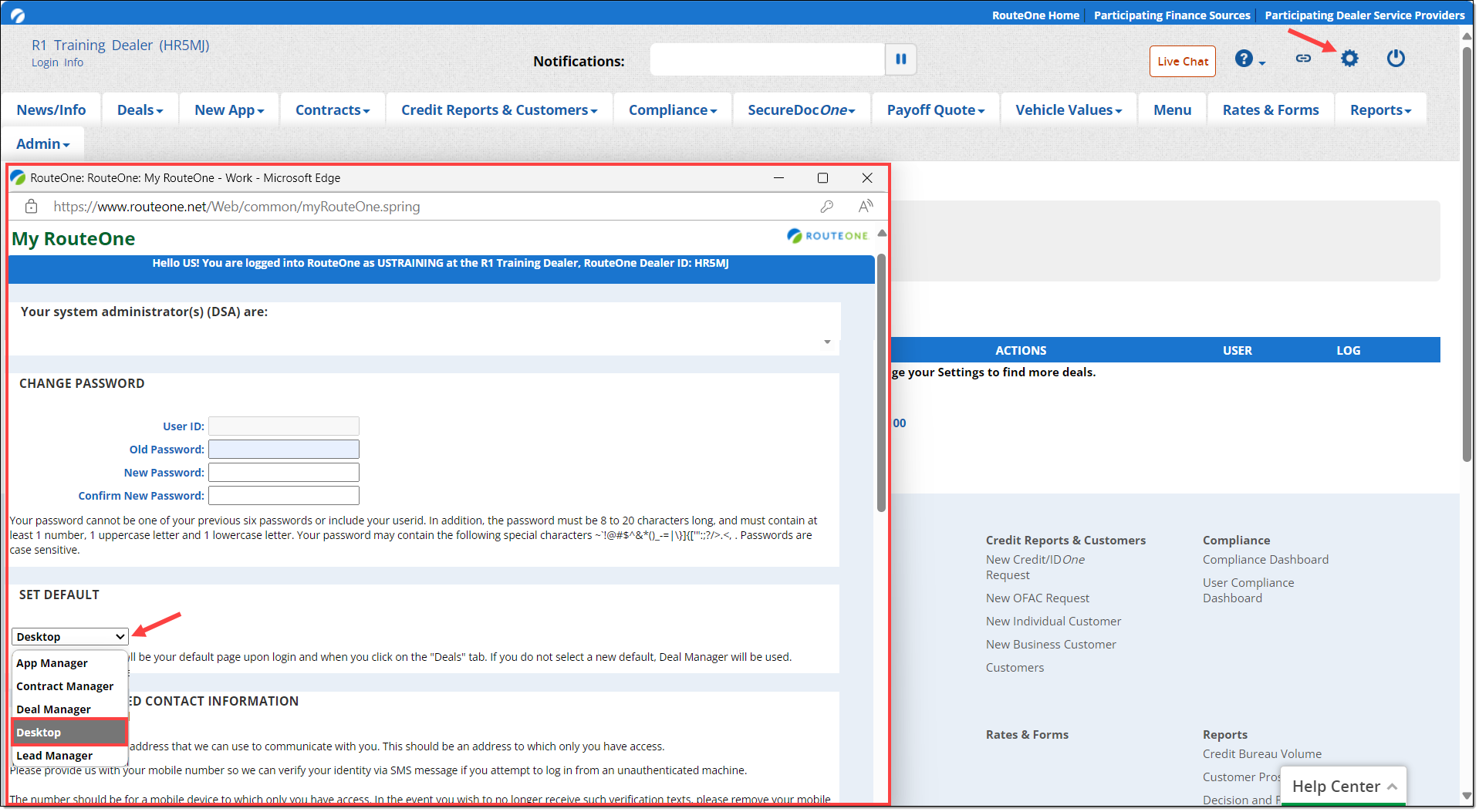Expand Credit Reports & Customers menu

coord(499,110)
